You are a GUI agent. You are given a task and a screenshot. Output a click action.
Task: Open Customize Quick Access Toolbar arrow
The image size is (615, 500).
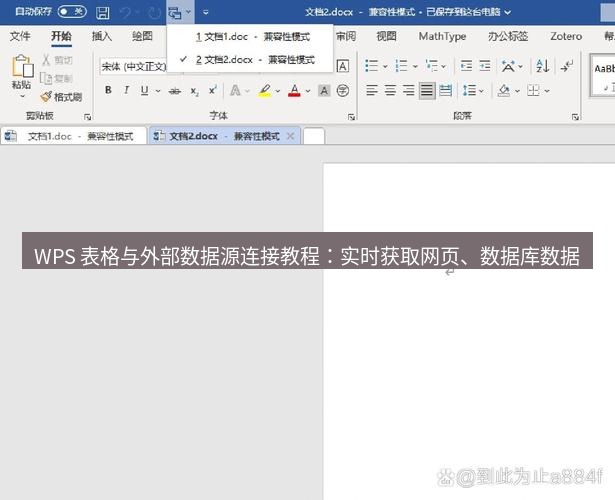206,13
